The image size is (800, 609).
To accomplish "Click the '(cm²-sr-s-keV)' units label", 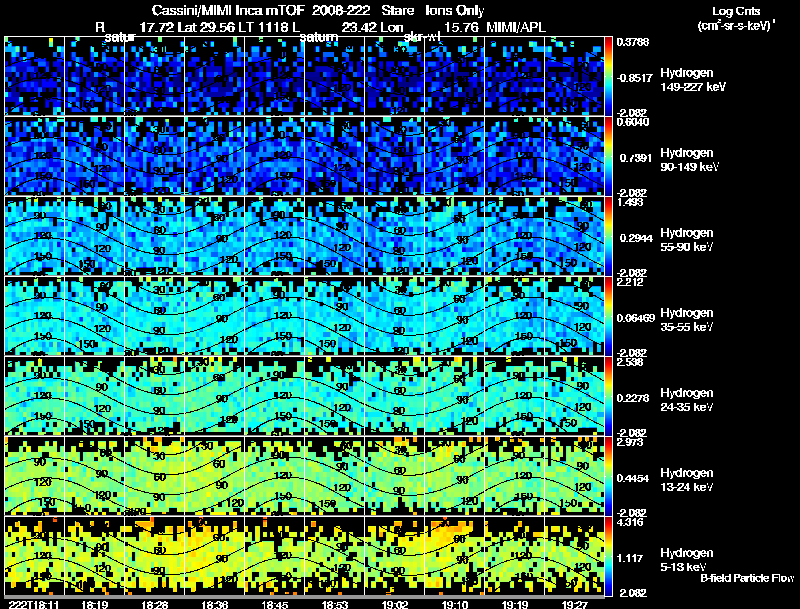I will pos(736,26).
